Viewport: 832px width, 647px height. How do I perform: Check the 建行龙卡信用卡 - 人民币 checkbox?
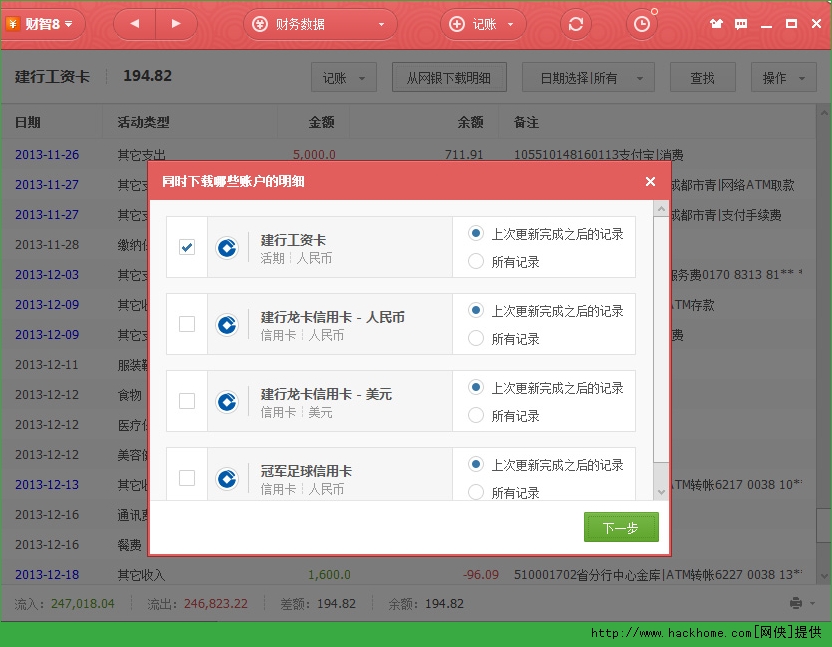coord(187,324)
